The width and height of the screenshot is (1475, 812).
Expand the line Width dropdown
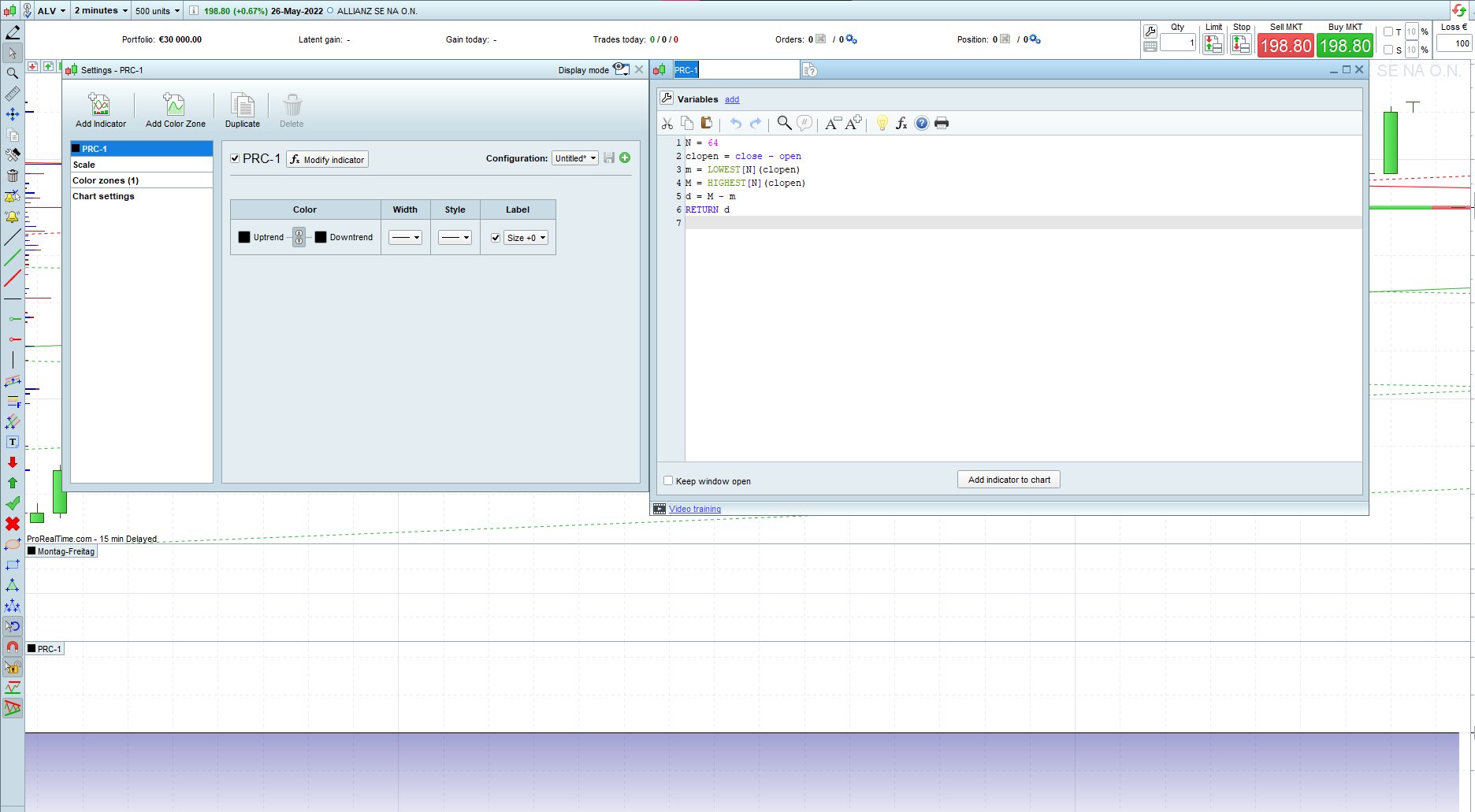406,238
